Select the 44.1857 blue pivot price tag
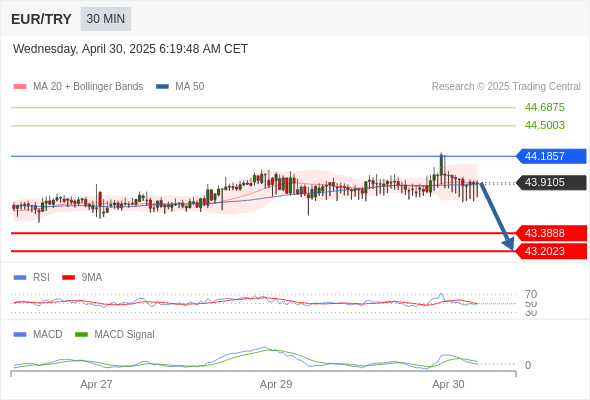 point(551,156)
